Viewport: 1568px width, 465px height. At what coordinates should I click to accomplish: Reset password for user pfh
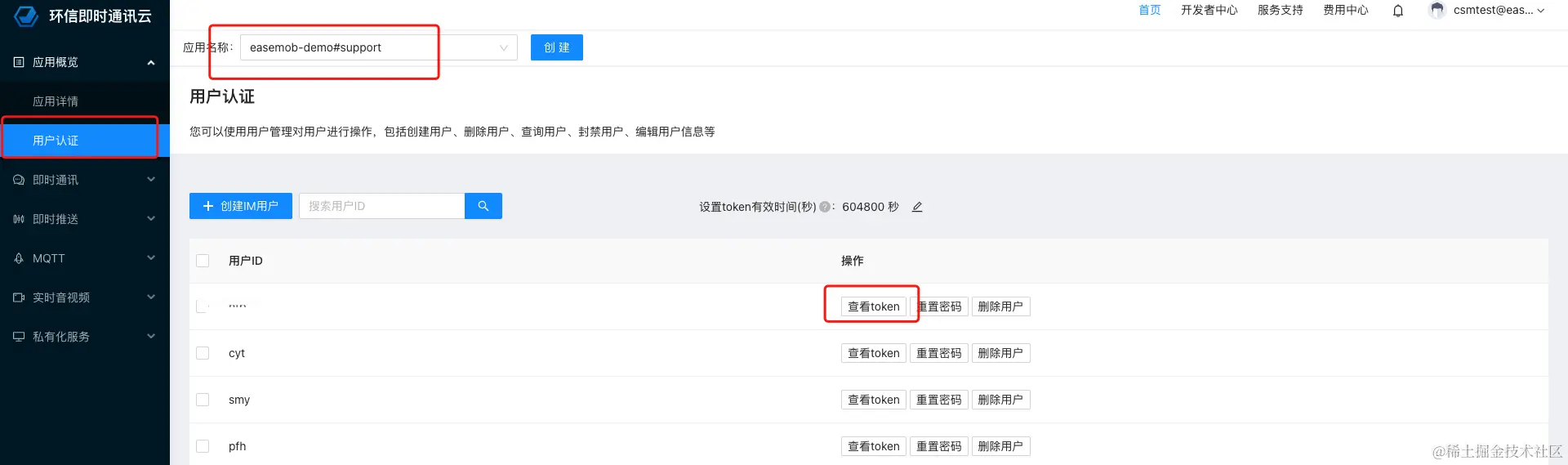point(939,446)
